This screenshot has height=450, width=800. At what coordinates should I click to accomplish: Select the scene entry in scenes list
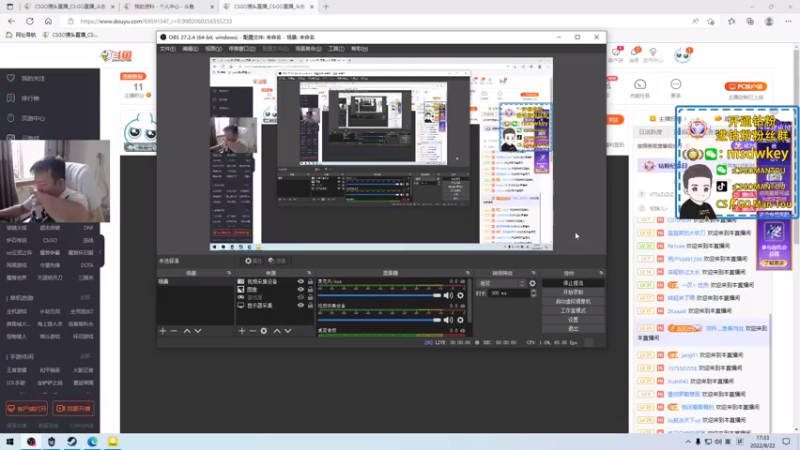point(195,282)
